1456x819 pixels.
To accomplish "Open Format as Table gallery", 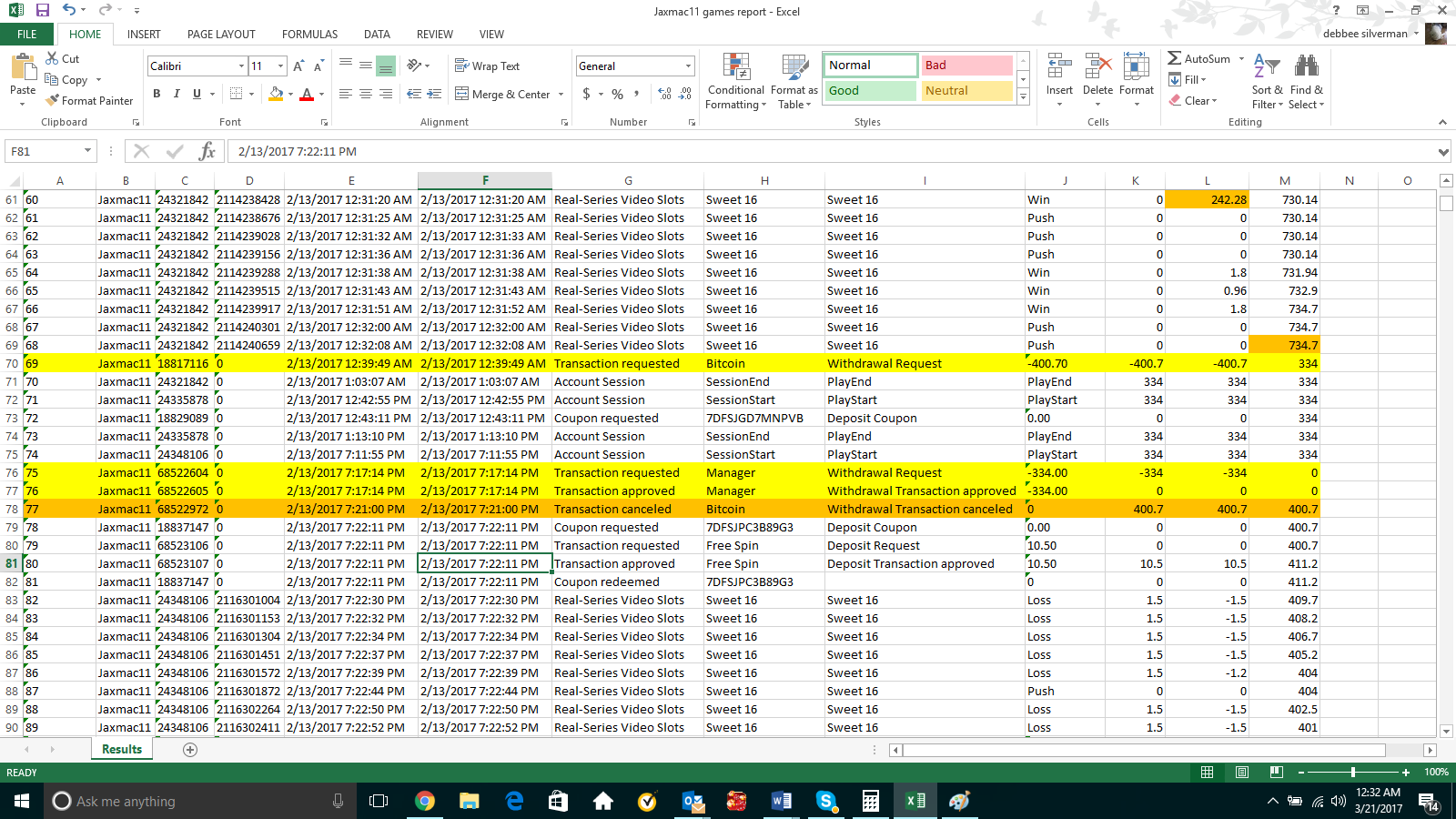I will point(794,82).
